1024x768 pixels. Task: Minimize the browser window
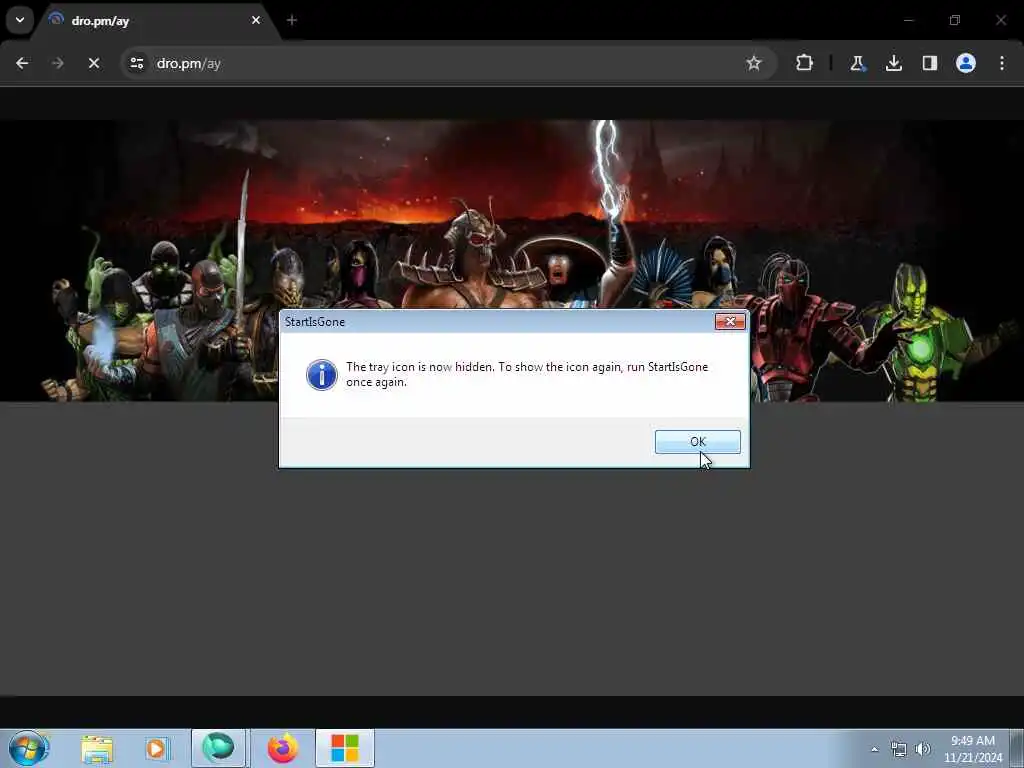click(908, 20)
